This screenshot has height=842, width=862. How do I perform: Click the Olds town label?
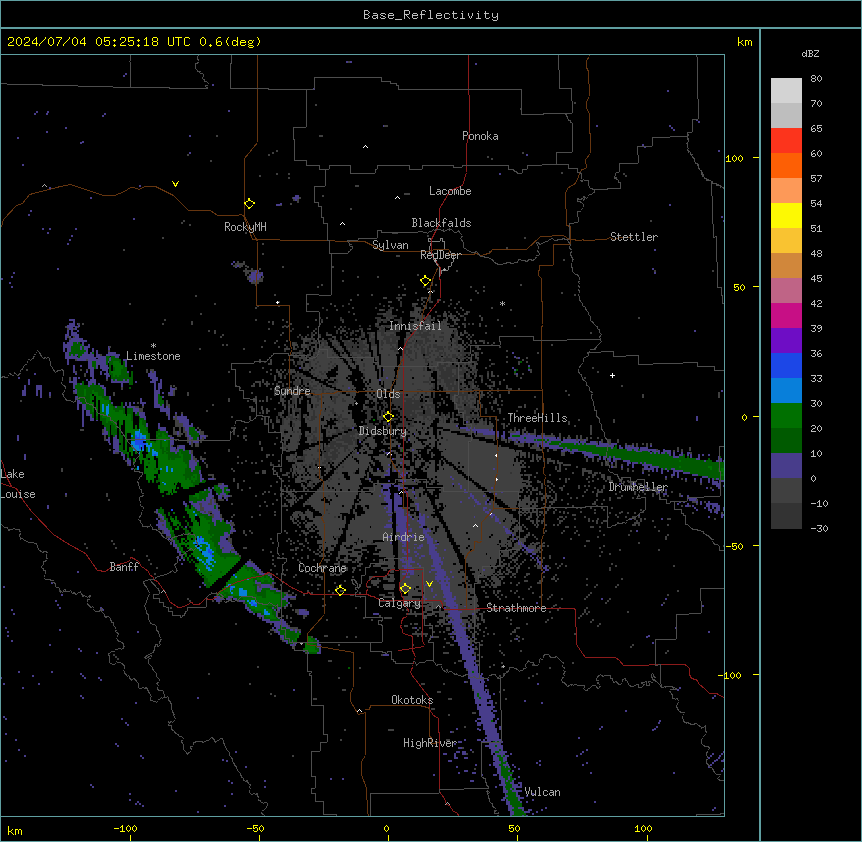coord(388,394)
